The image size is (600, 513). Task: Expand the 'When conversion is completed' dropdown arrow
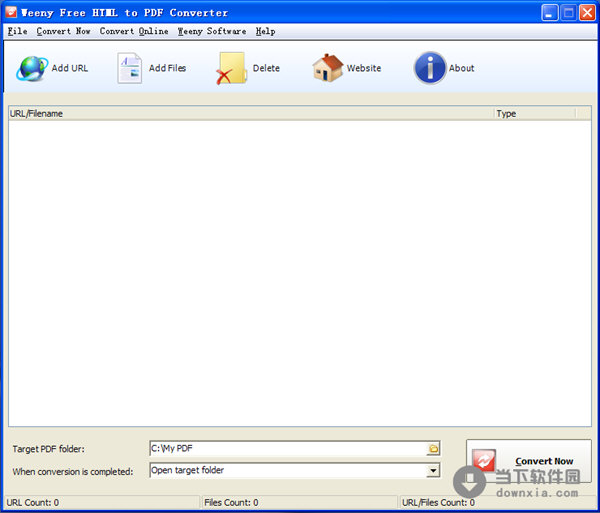tap(433, 470)
